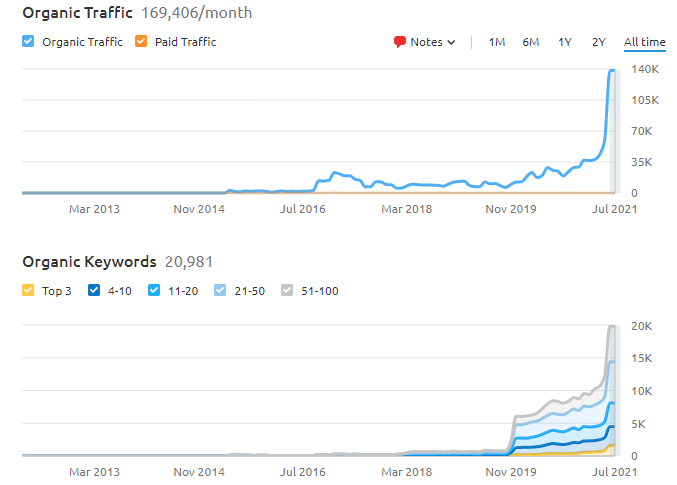
Task: Select the 6M time range
Action: coord(531,42)
